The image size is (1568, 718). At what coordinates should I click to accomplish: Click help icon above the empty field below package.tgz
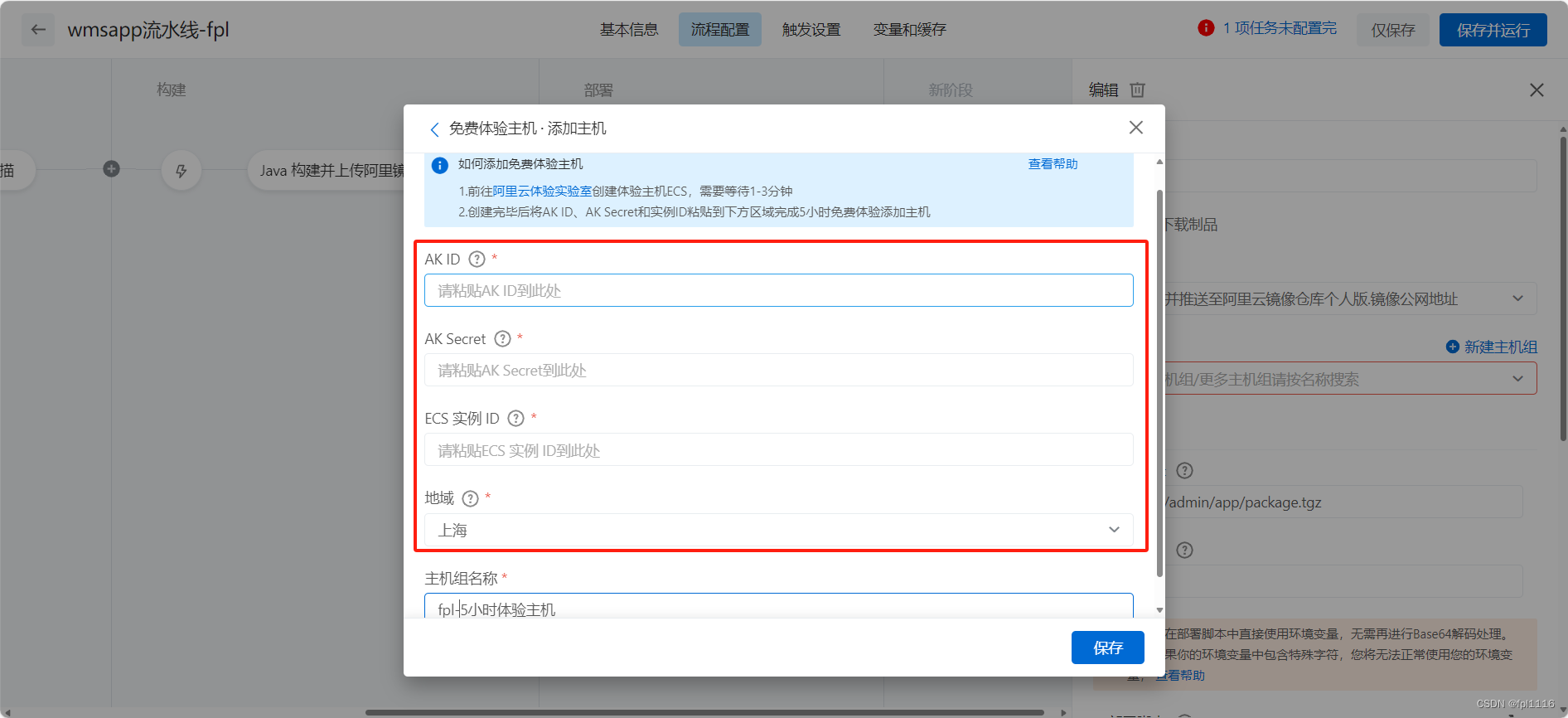coord(1185,550)
